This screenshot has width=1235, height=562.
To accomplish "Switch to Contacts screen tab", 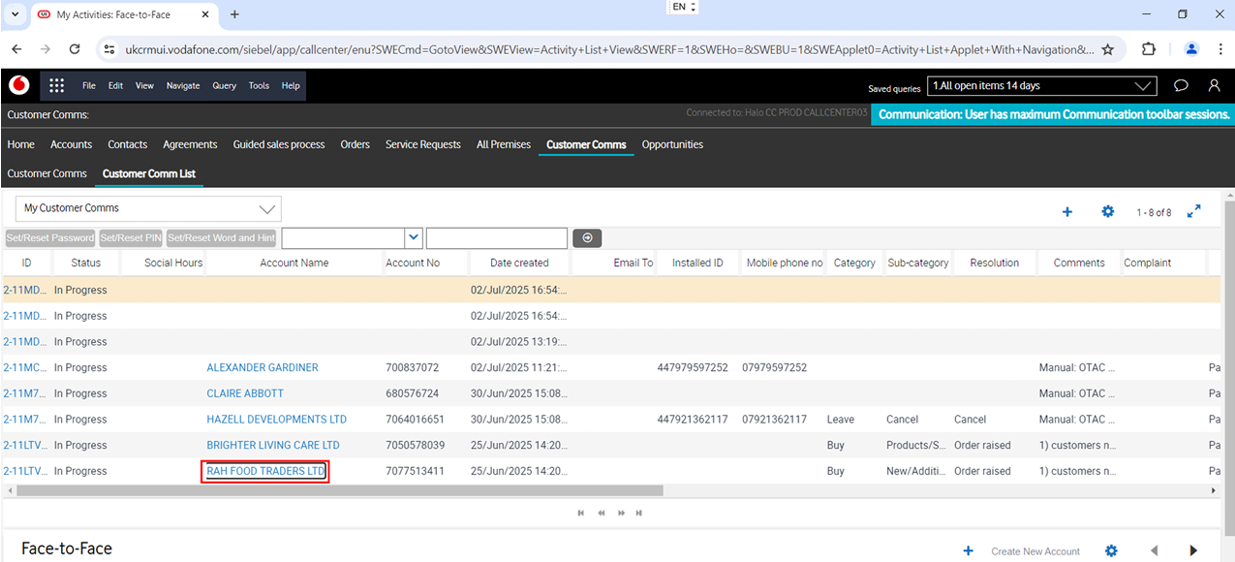I will (x=127, y=145).
